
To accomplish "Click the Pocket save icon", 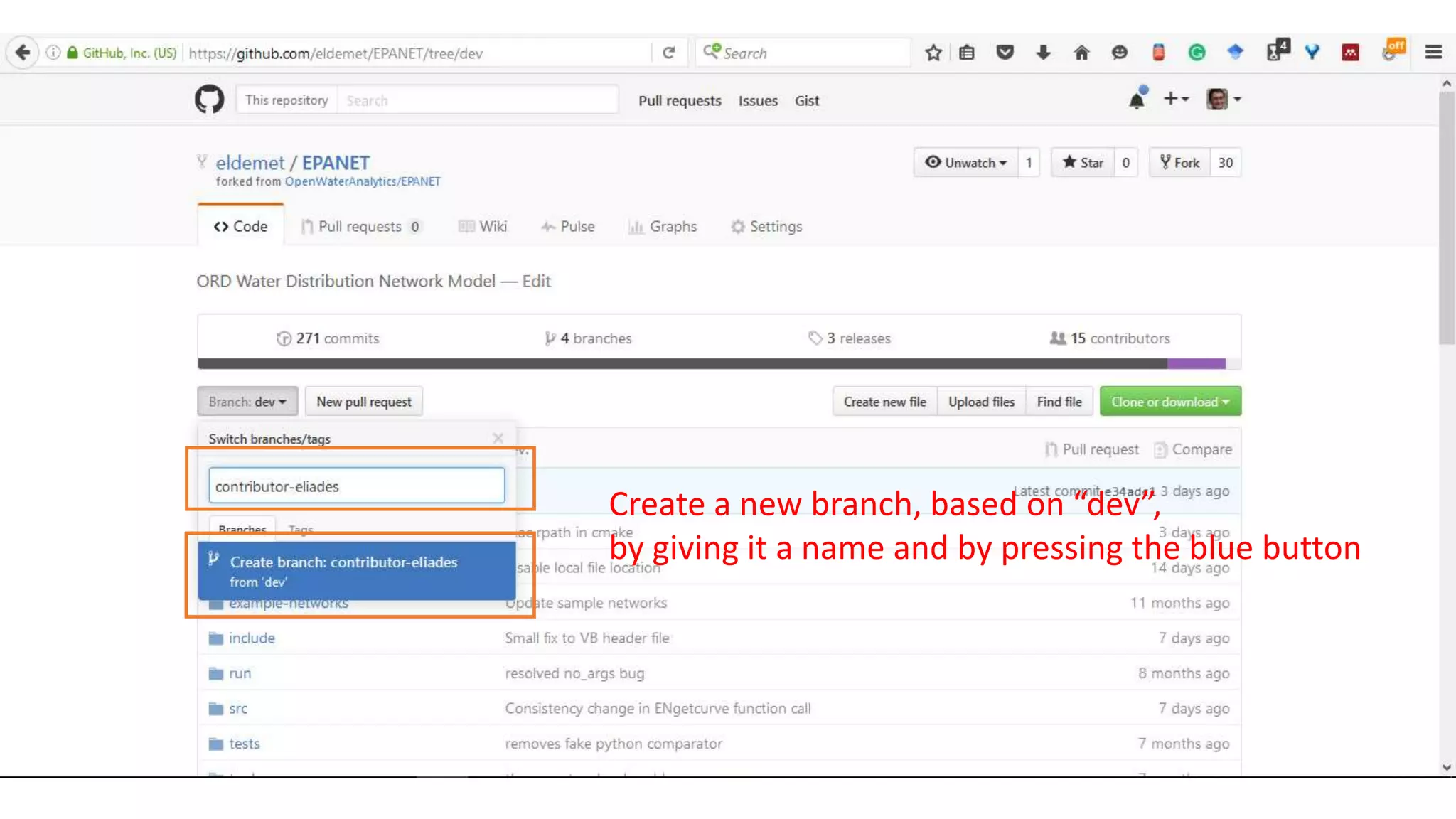I will [1005, 53].
